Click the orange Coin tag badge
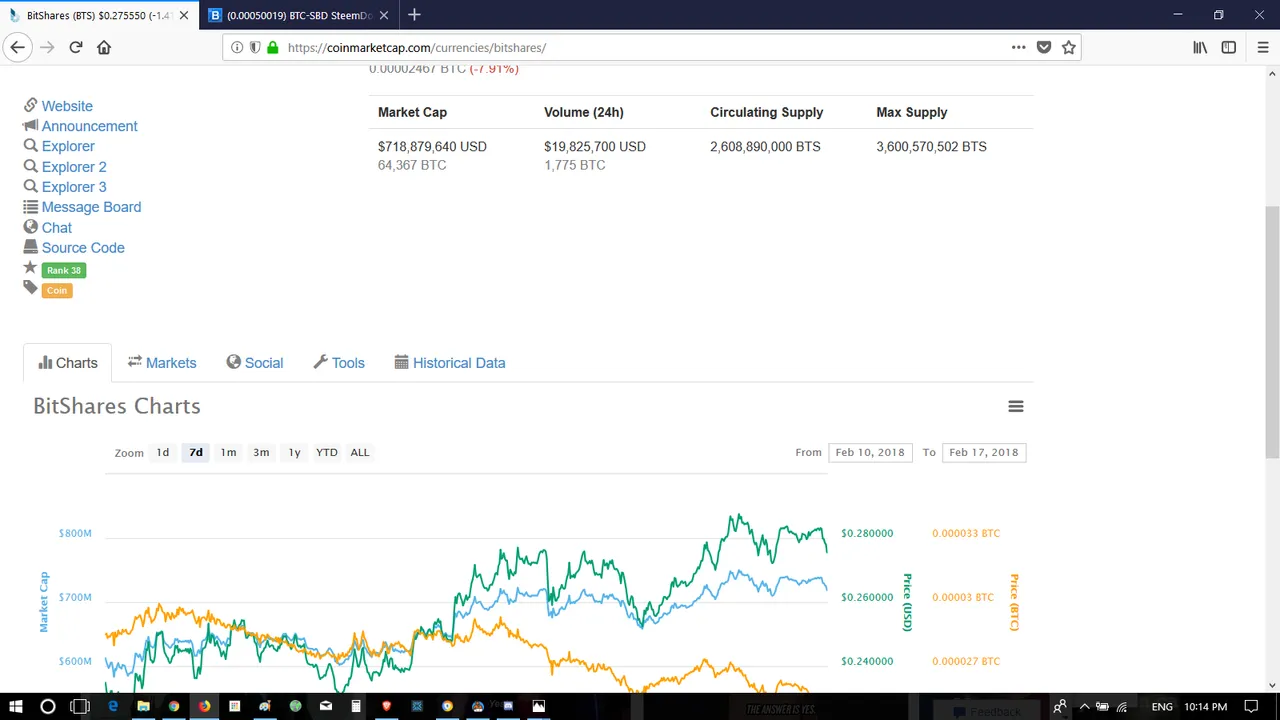Viewport: 1280px width, 720px height. click(57, 290)
